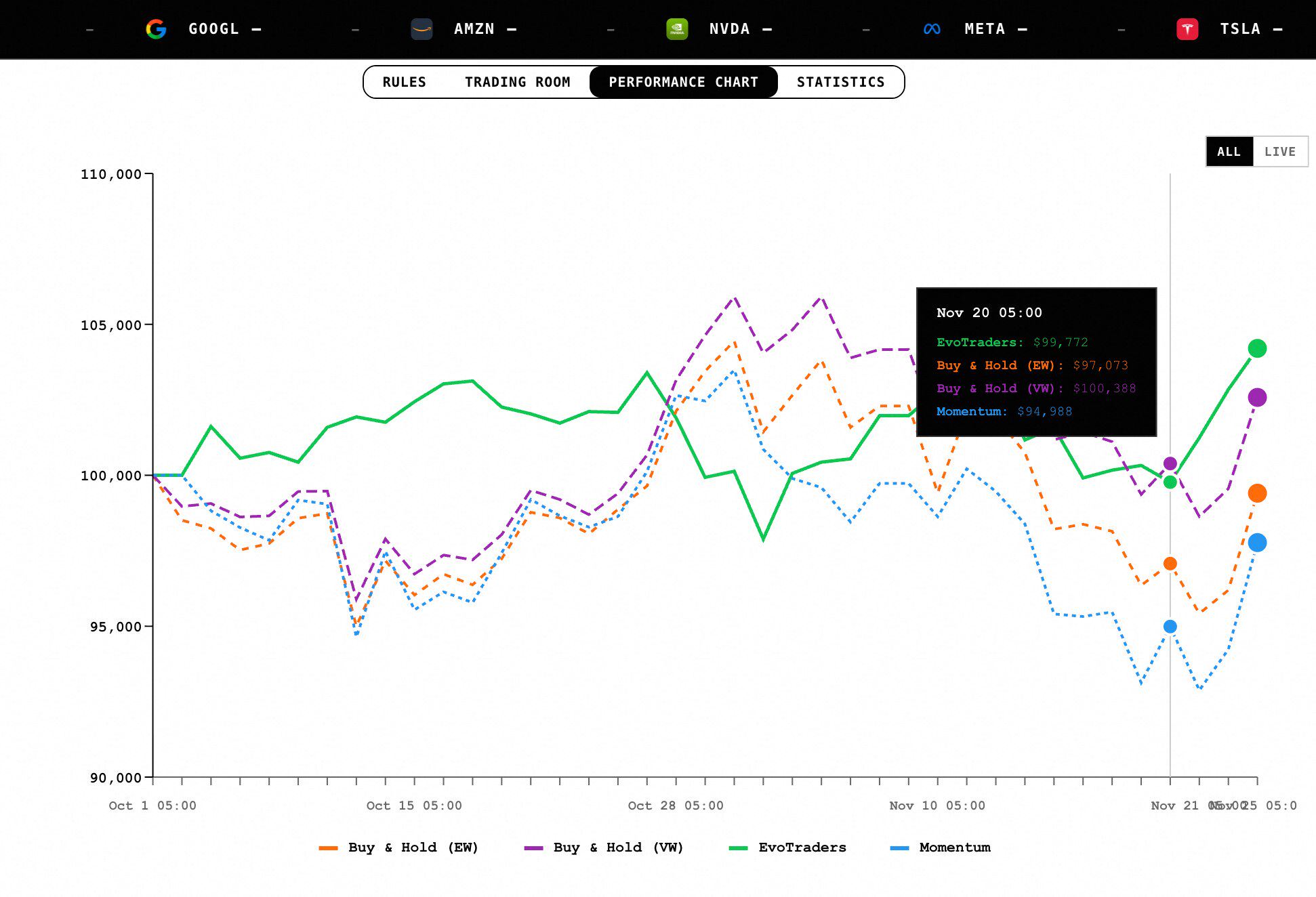Select the ALL range toggle

tap(1229, 152)
